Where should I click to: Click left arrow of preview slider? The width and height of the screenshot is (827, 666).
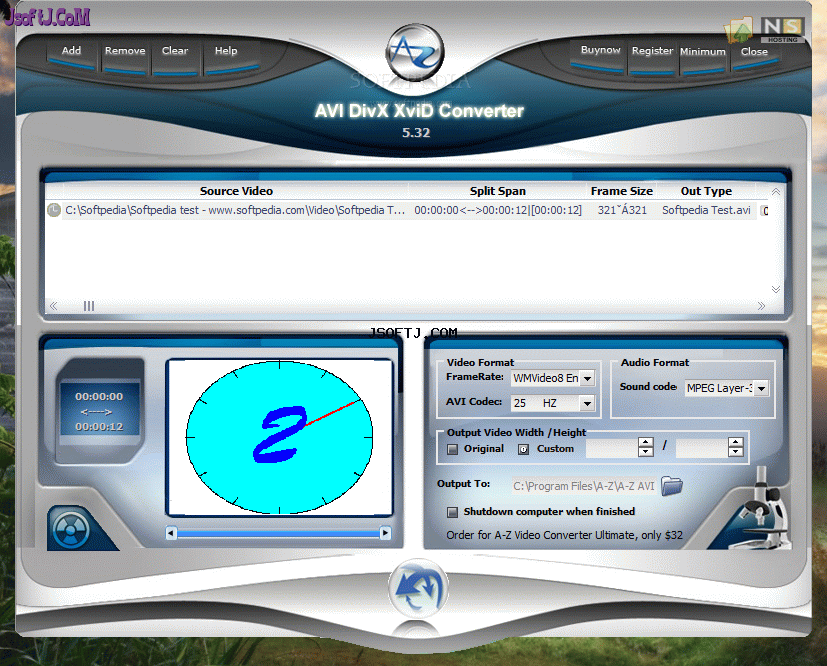tap(171, 533)
